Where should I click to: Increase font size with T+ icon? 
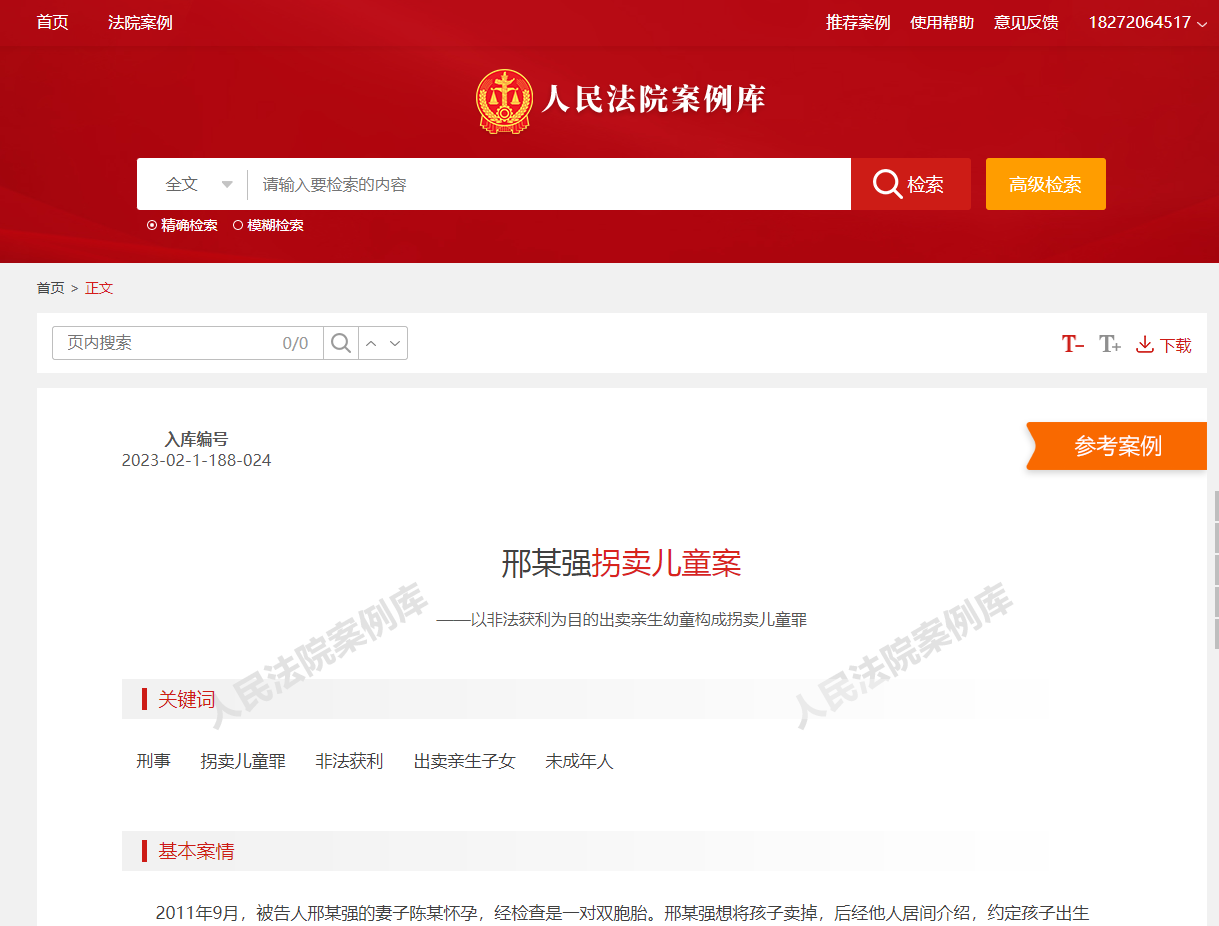pyautogui.click(x=1109, y=344)
